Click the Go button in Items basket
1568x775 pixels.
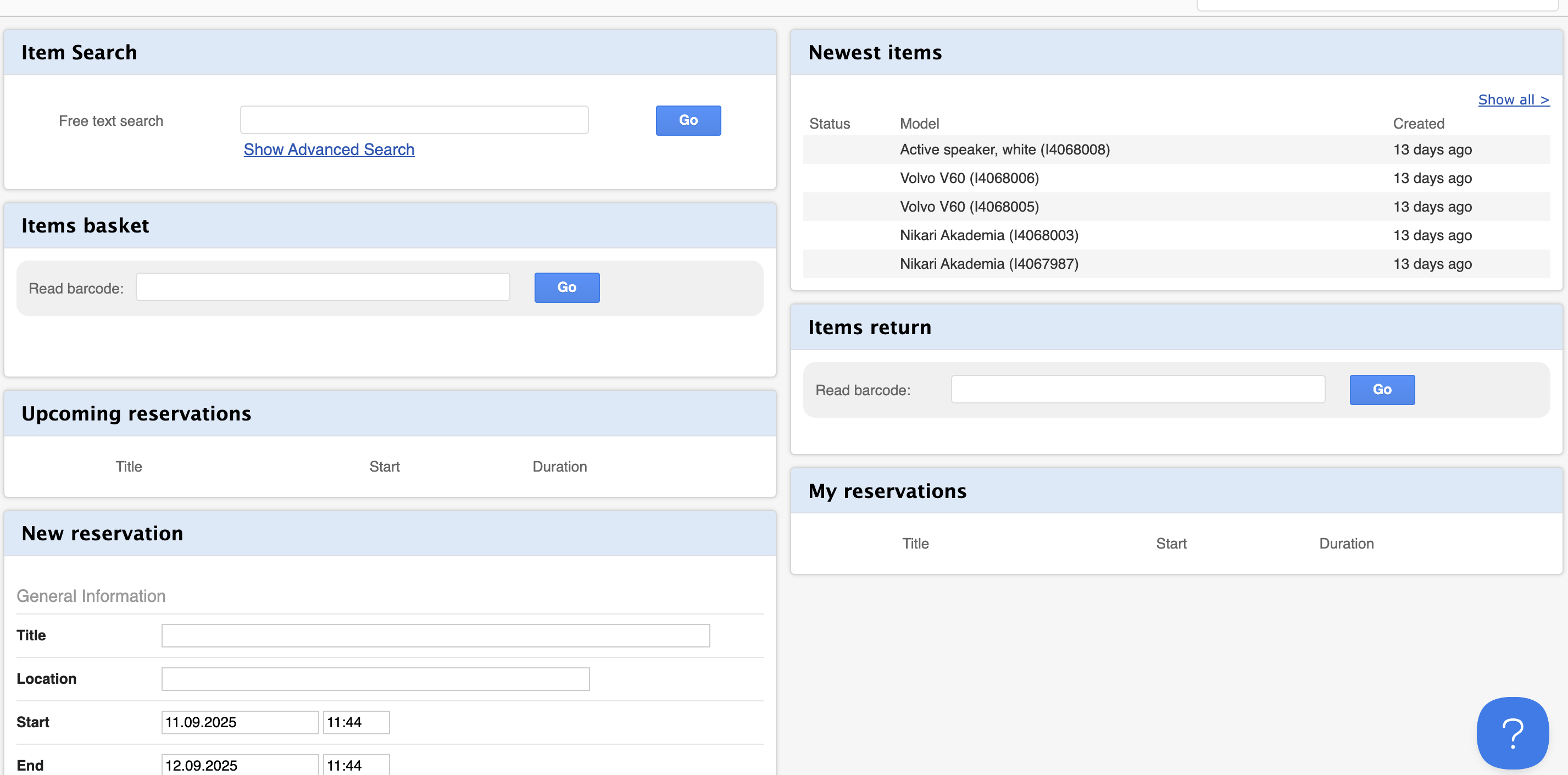coord(566,287)
